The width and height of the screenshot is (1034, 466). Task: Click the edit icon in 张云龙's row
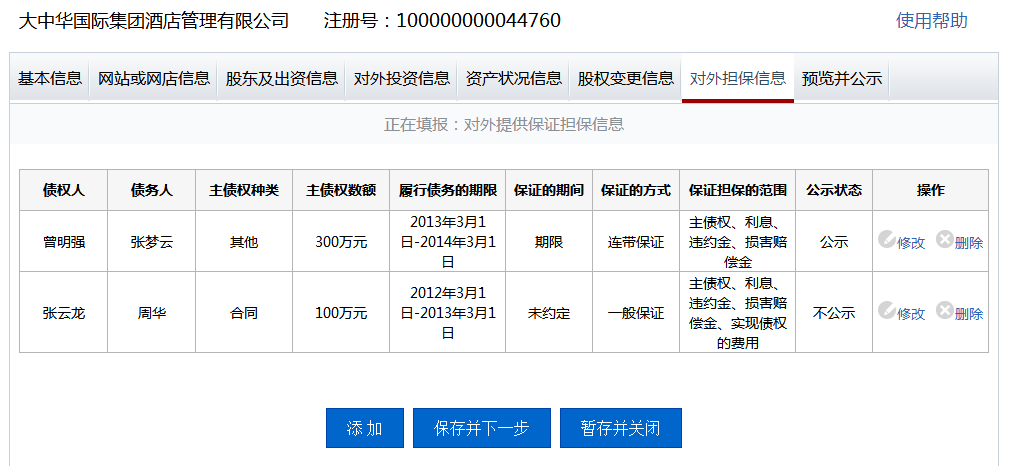(886, 311)
